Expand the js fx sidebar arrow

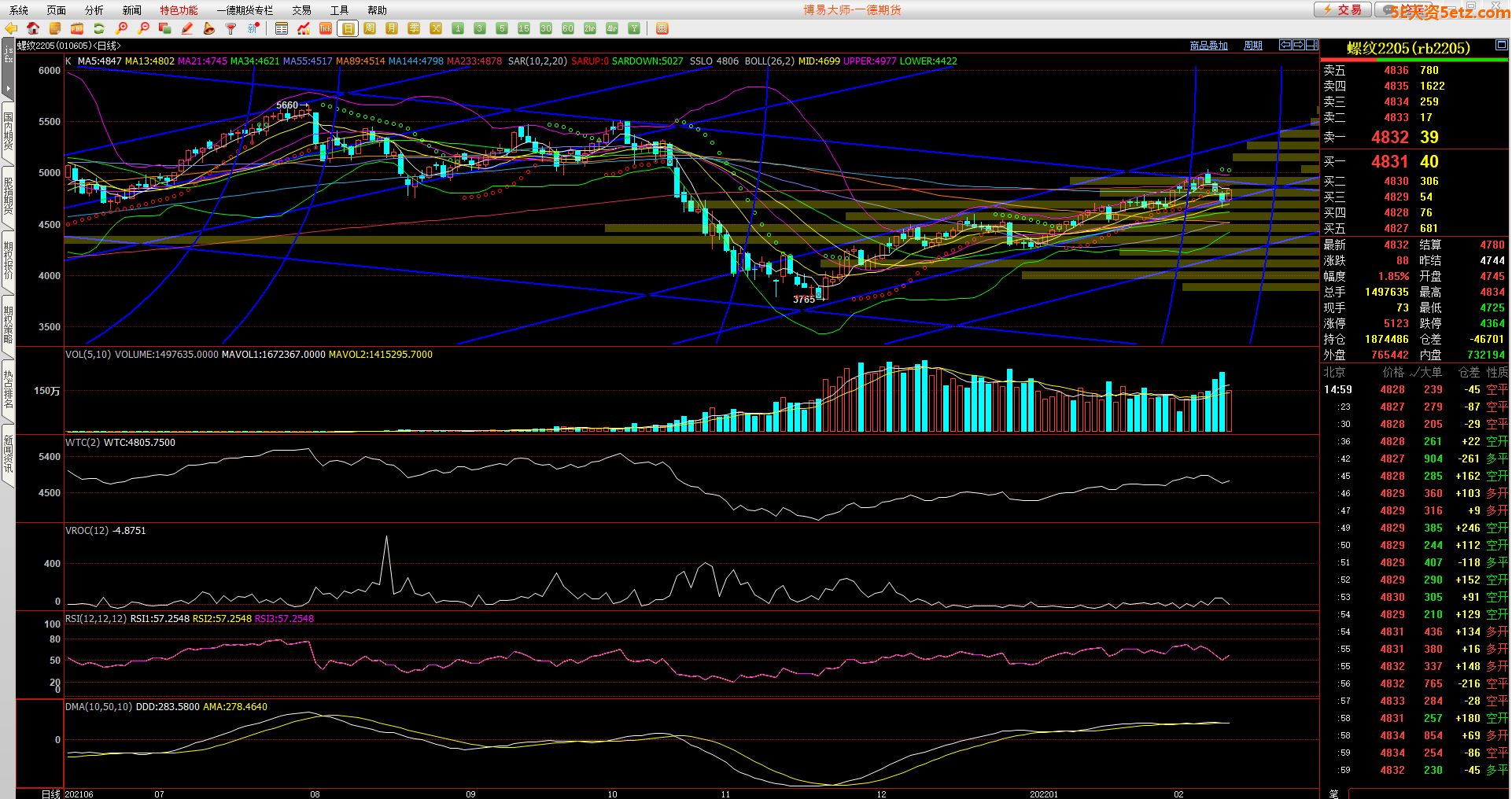[8, 88]
